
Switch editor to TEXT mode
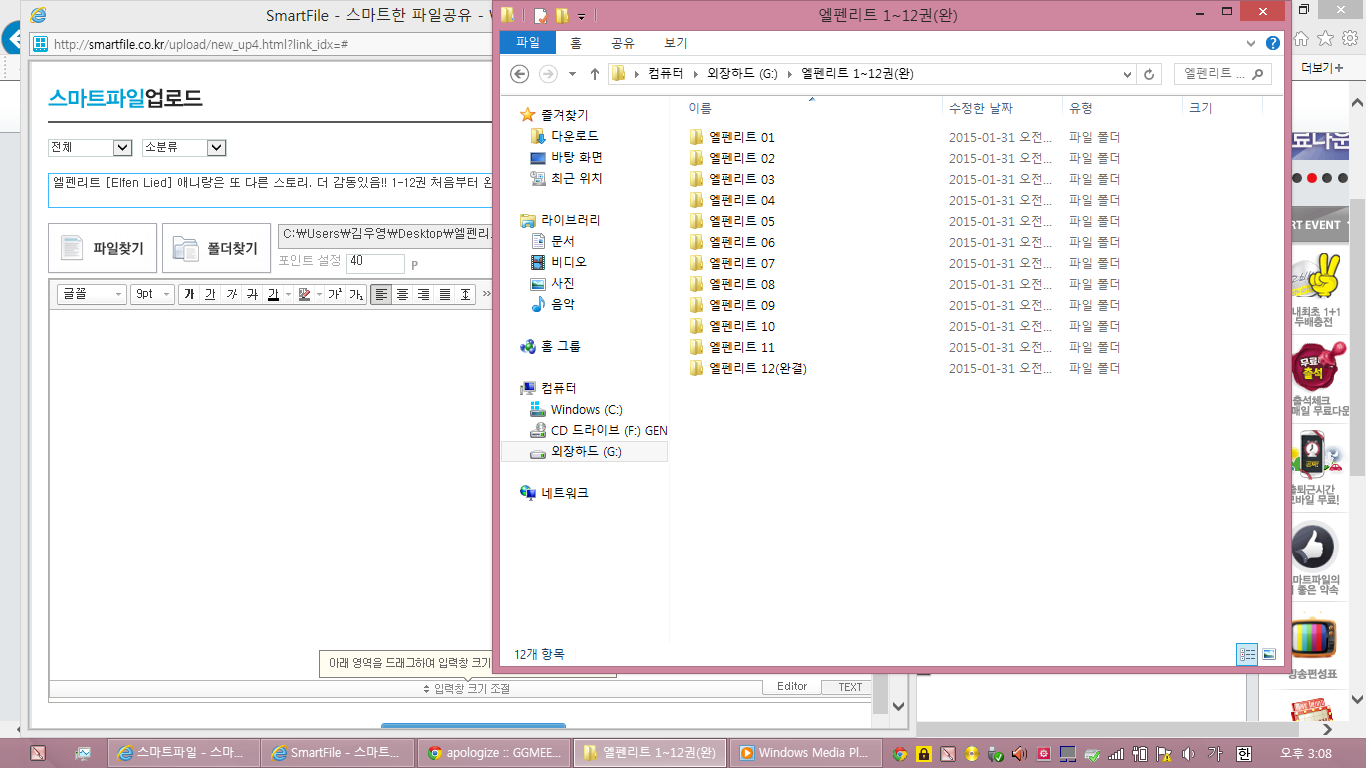pyautogui.click(x=849, y=687)
